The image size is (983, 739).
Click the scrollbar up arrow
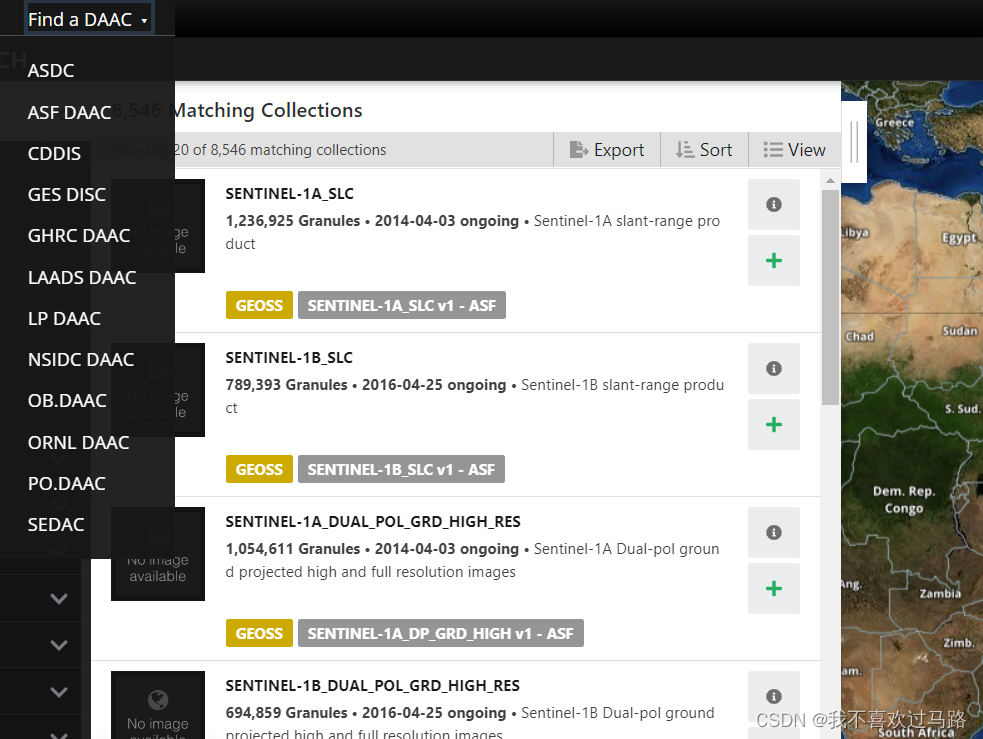coord(830,181)
